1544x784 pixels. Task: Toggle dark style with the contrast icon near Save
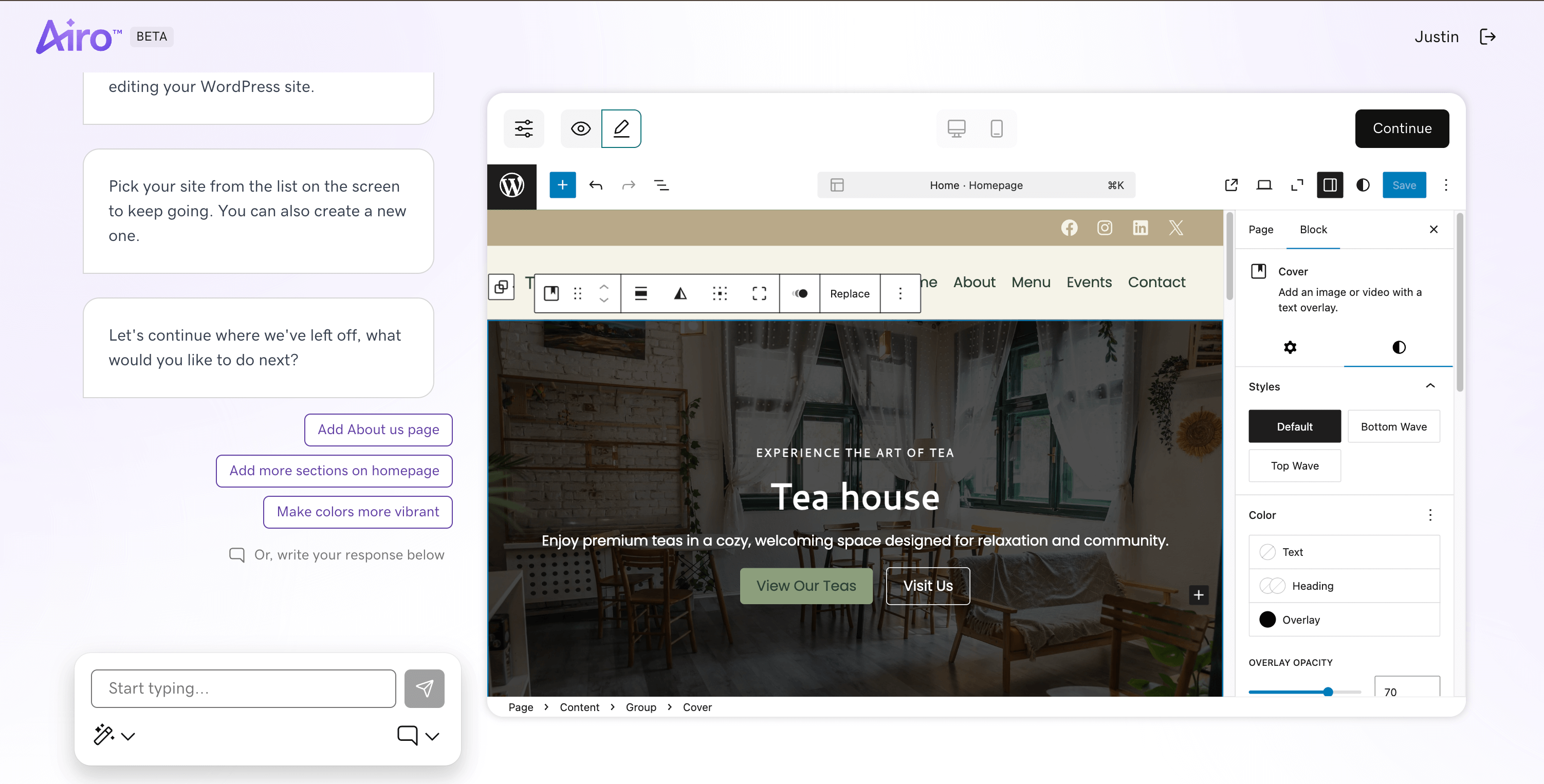(1363, 185)
